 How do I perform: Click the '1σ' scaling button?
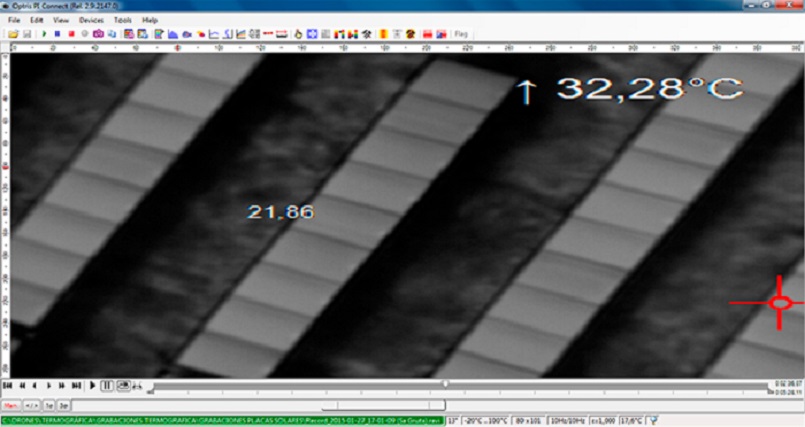click(49, 405)
